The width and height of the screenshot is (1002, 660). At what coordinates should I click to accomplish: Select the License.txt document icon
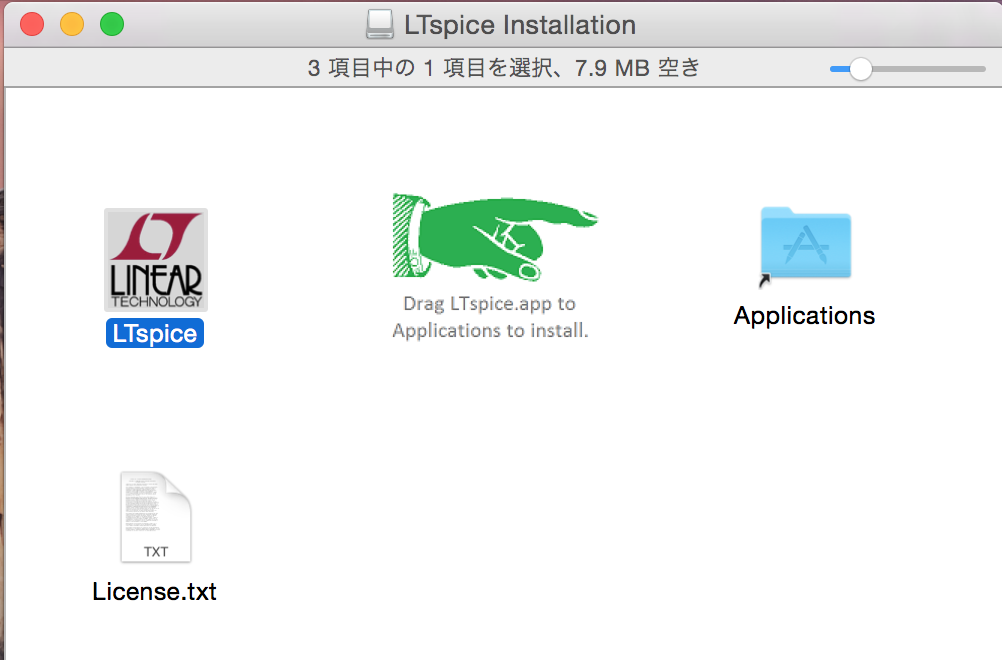pos(155,518)
